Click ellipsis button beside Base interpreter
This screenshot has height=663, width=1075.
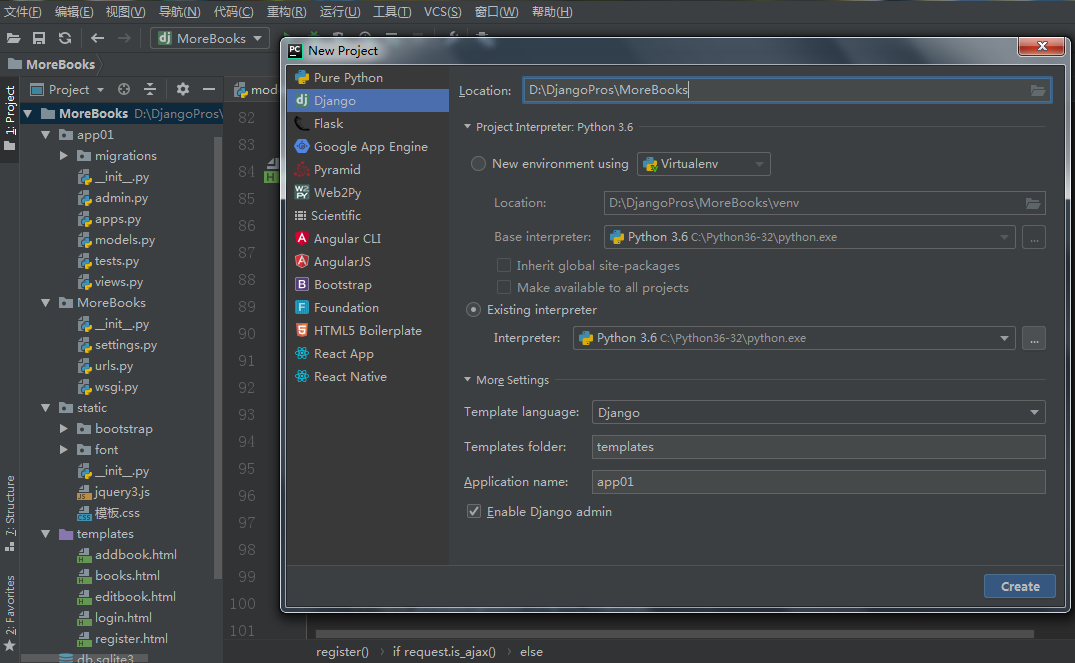(1034, 237)
